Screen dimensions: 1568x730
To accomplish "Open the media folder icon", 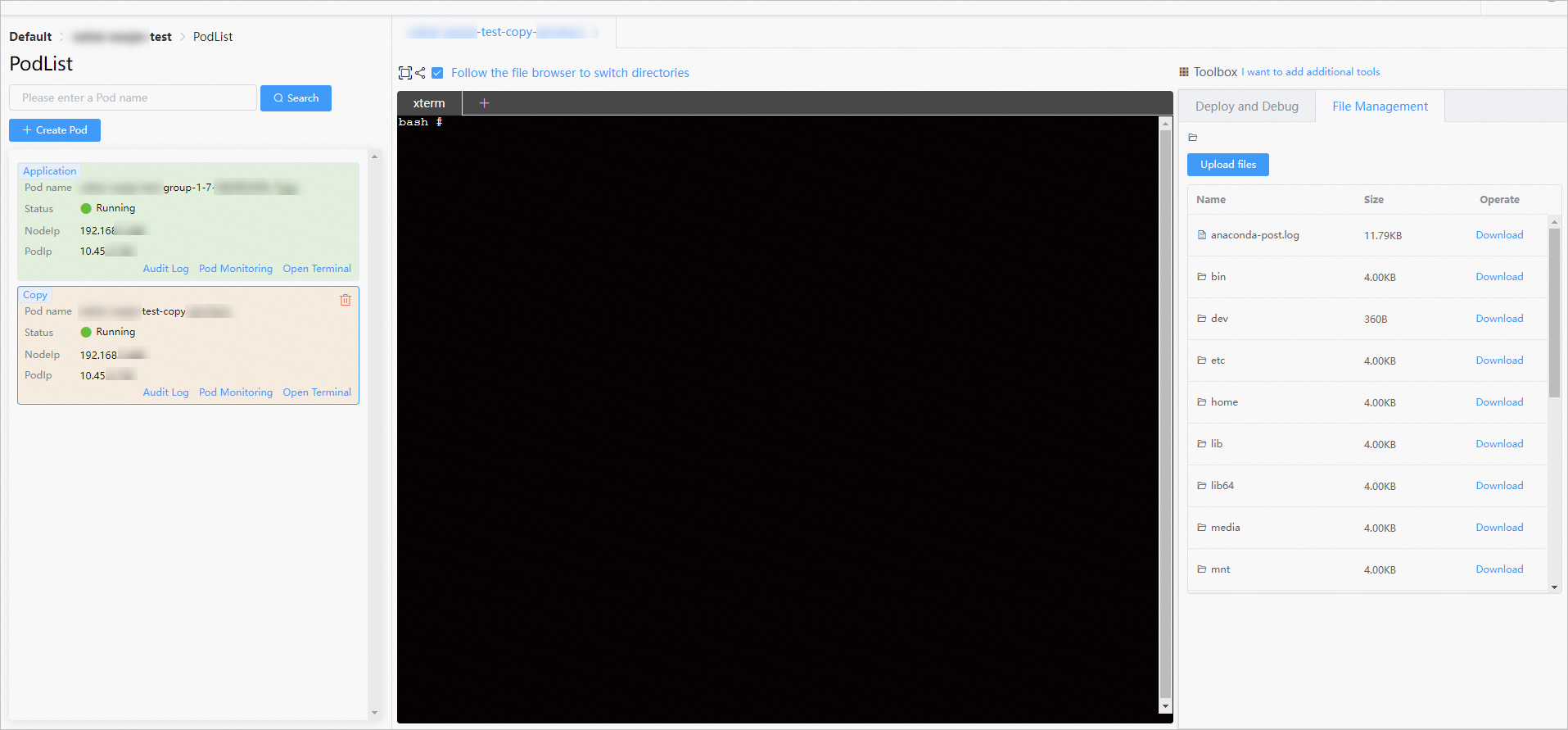I will 1202,528.
